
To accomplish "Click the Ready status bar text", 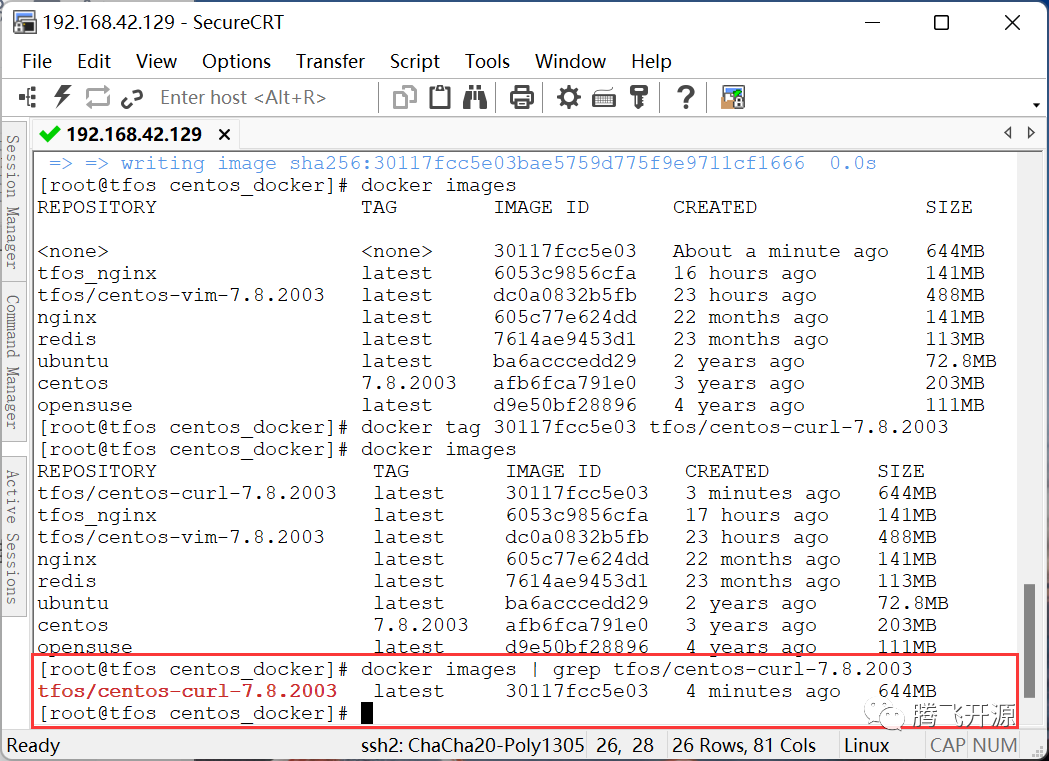I will pyautogui.click(x=33, y=745).
